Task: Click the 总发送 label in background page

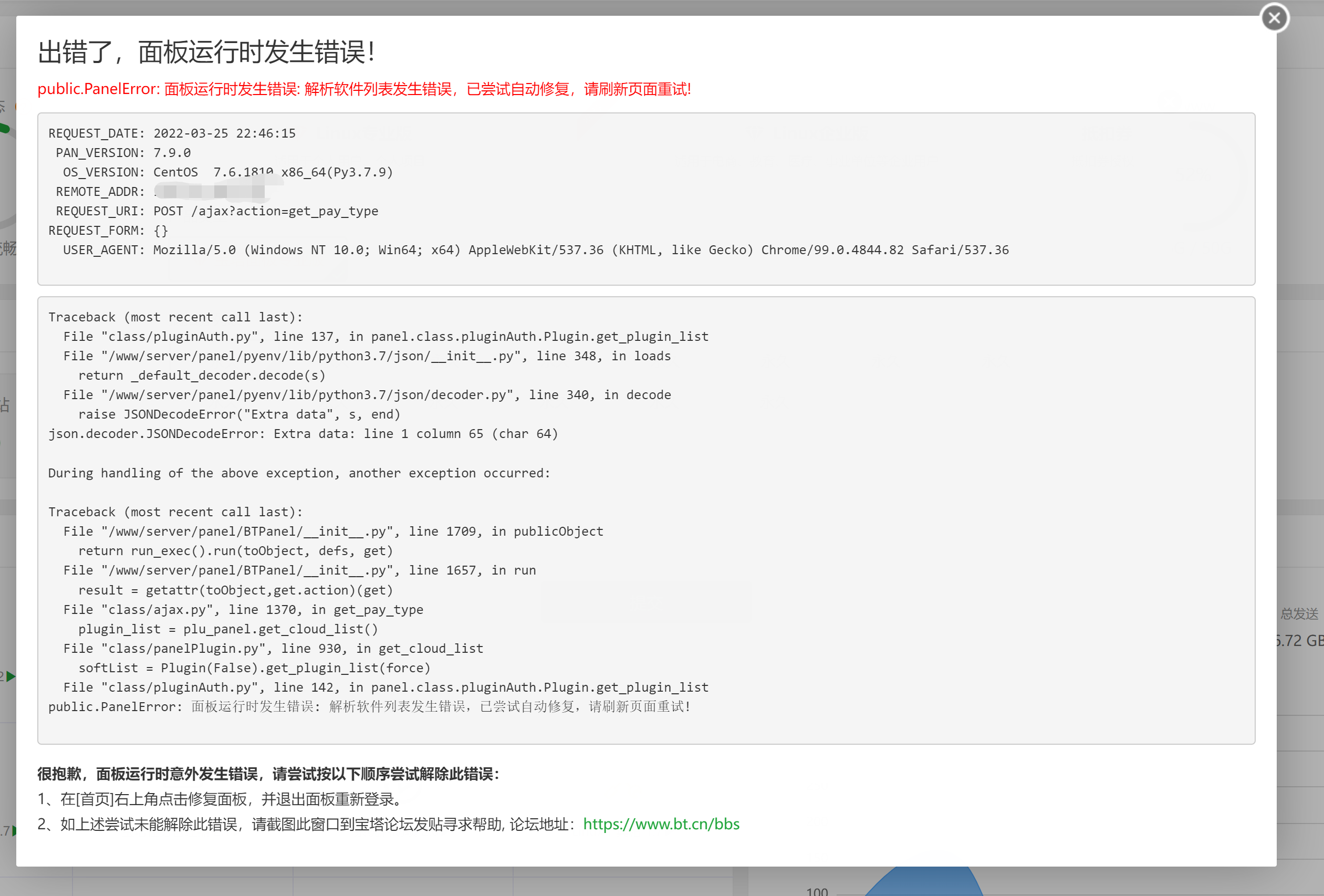Action: click(x=1299, y=613)
